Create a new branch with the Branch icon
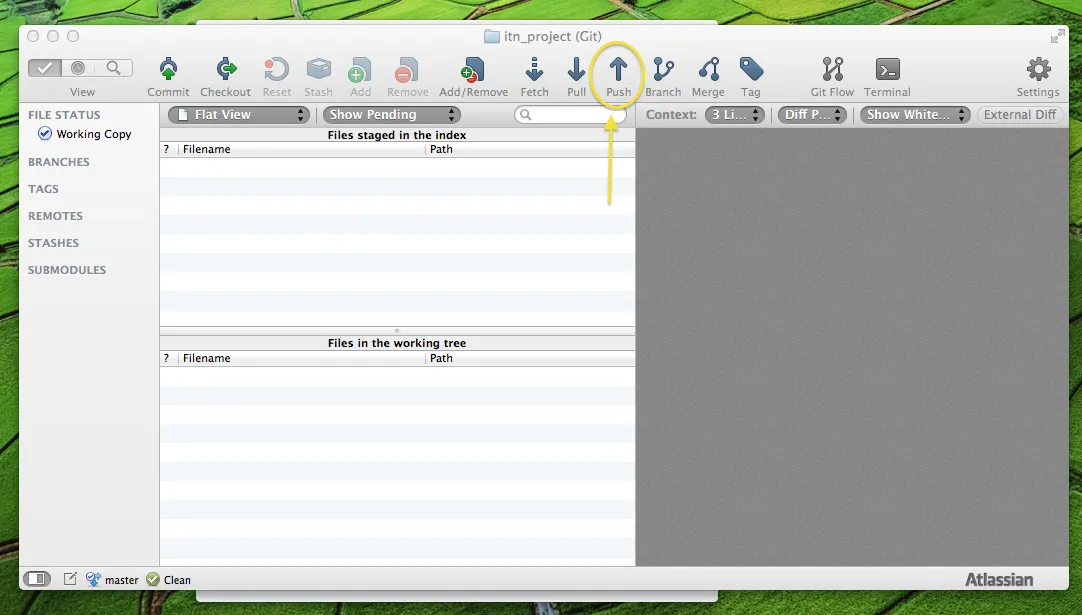This screenshot has height=615, width=1082. (663, 70)
